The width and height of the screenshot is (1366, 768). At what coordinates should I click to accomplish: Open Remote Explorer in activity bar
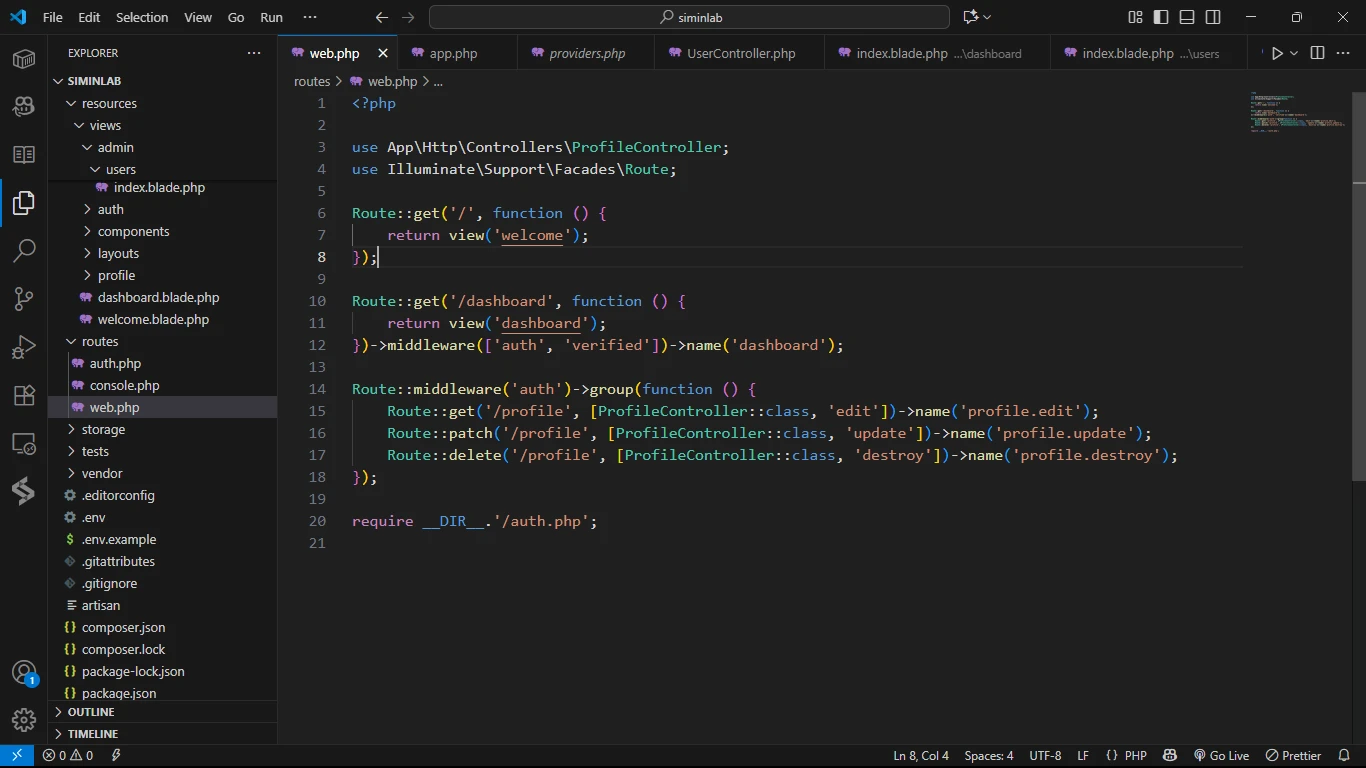tap(24, 443)
